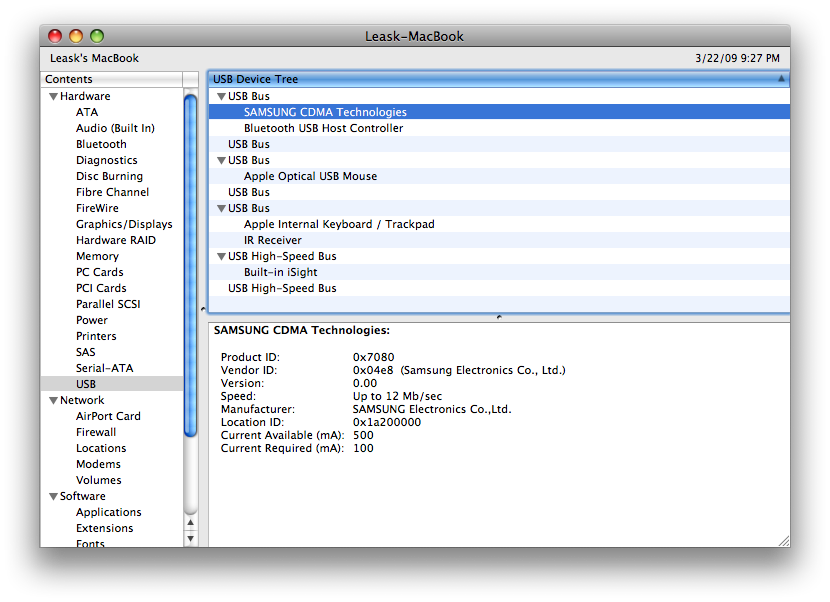Select Locations under Network
The image size is (830, 602).
click(x=101, y=448)
